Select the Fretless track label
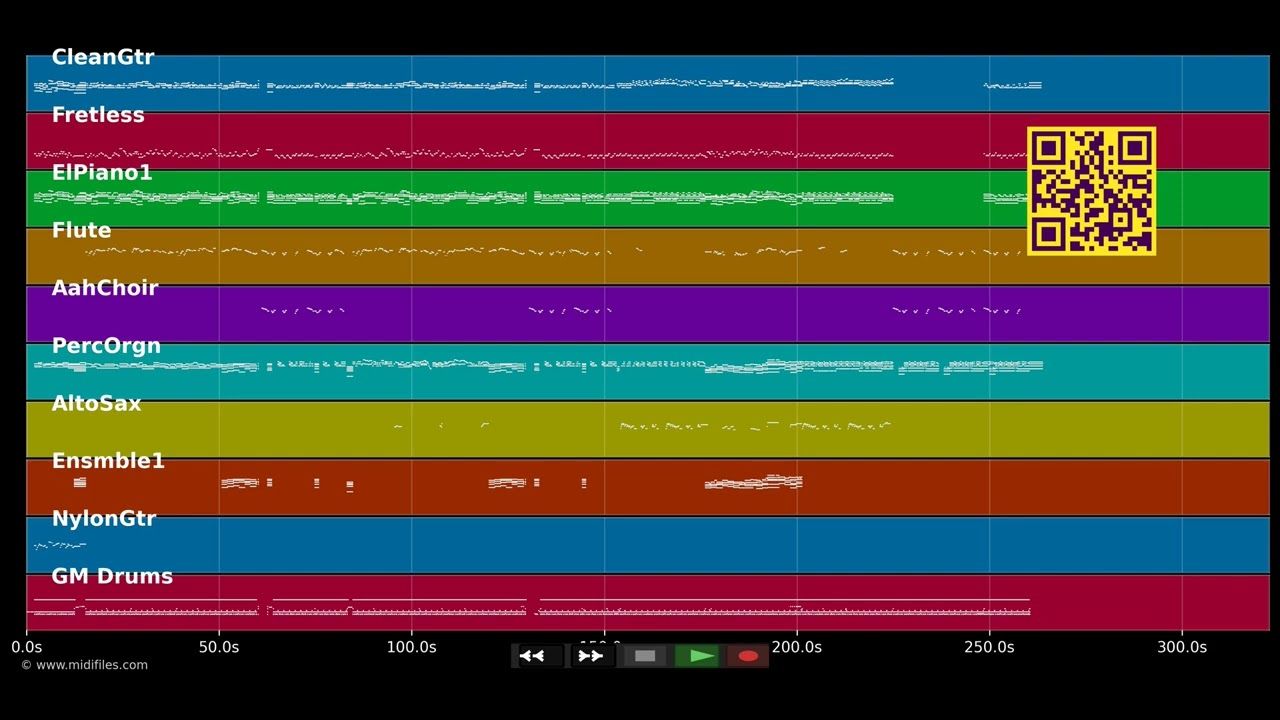1280x720 pixels. (x=98, y=115)
